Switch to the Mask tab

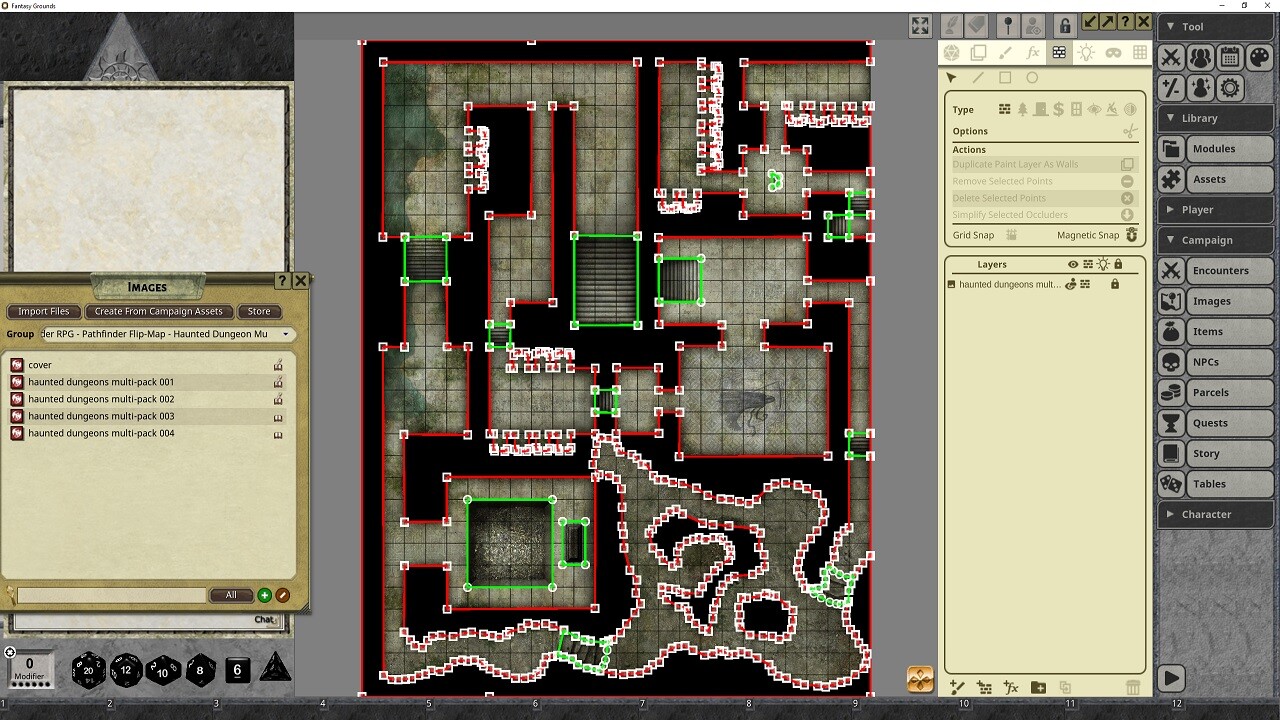[1114, 52]
